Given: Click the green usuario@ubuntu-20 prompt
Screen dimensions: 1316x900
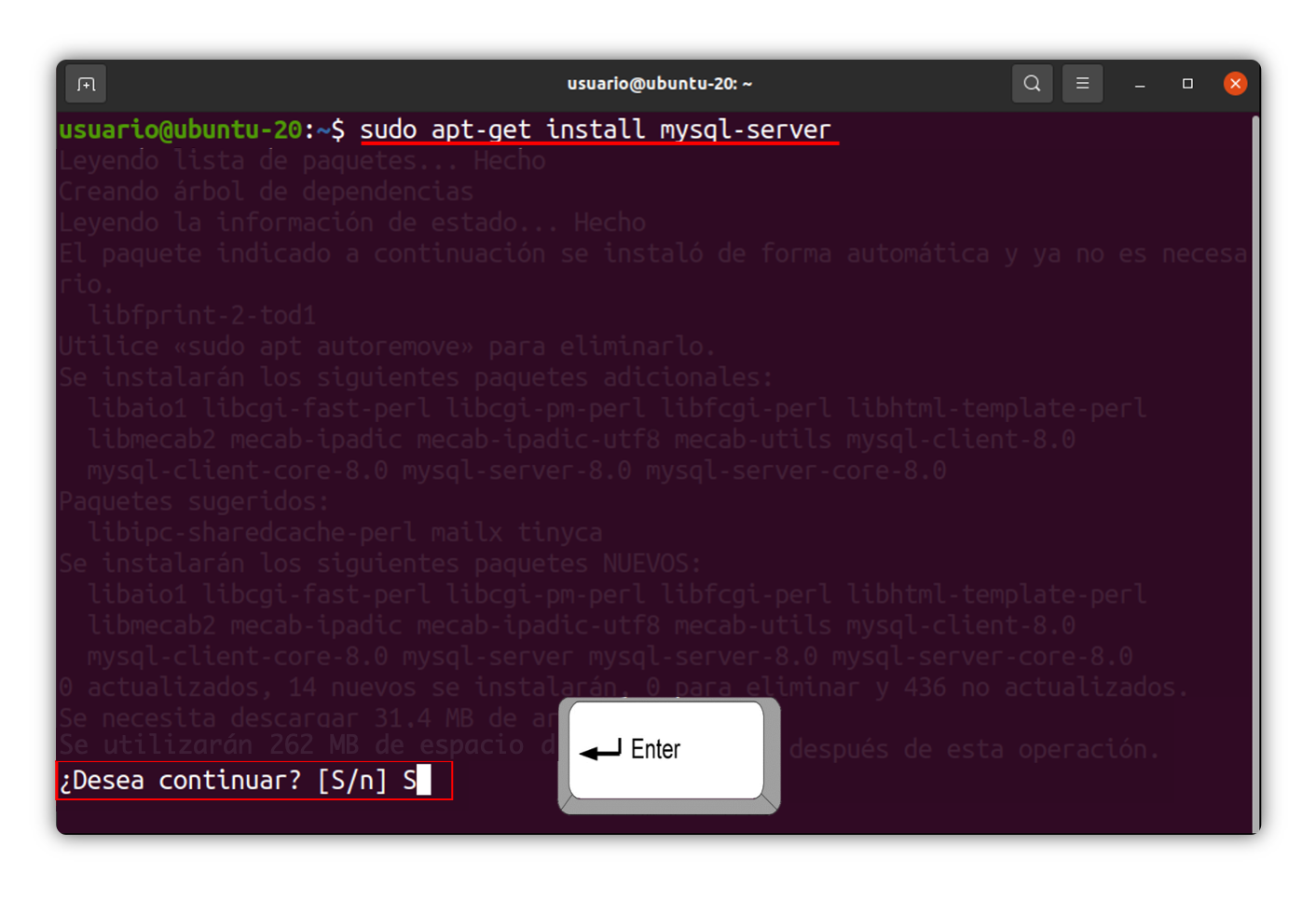Looking at the screenshot, I should coord(180,130).
